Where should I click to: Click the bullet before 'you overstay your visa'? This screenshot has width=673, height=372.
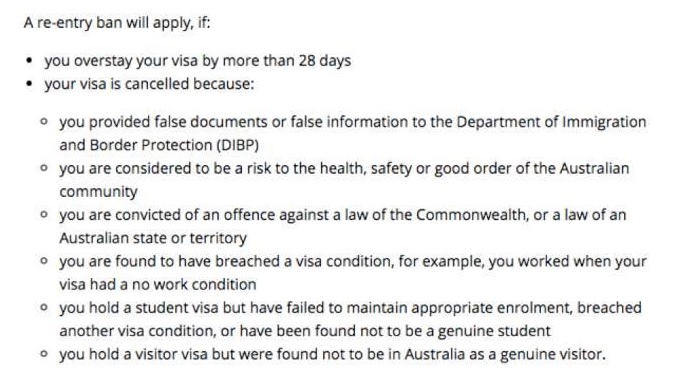[x=29, y=61]
